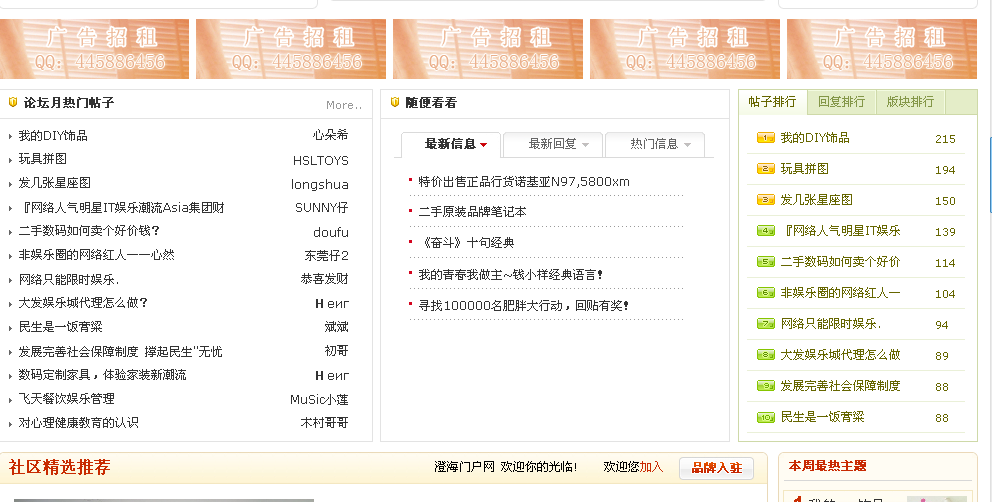The height and width of the screenshot is (502, 992).
Task: Open ranked post 二手数码如何卖个好价
Action: [840, 261]
